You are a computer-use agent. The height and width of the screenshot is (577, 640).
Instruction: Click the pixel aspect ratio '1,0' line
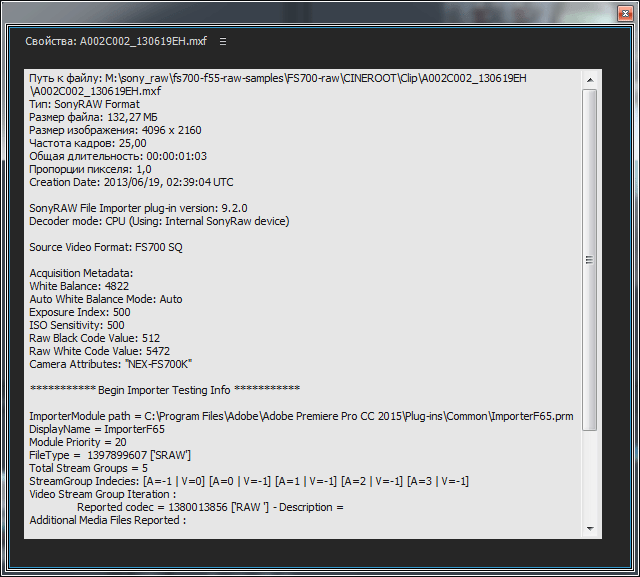90,169
